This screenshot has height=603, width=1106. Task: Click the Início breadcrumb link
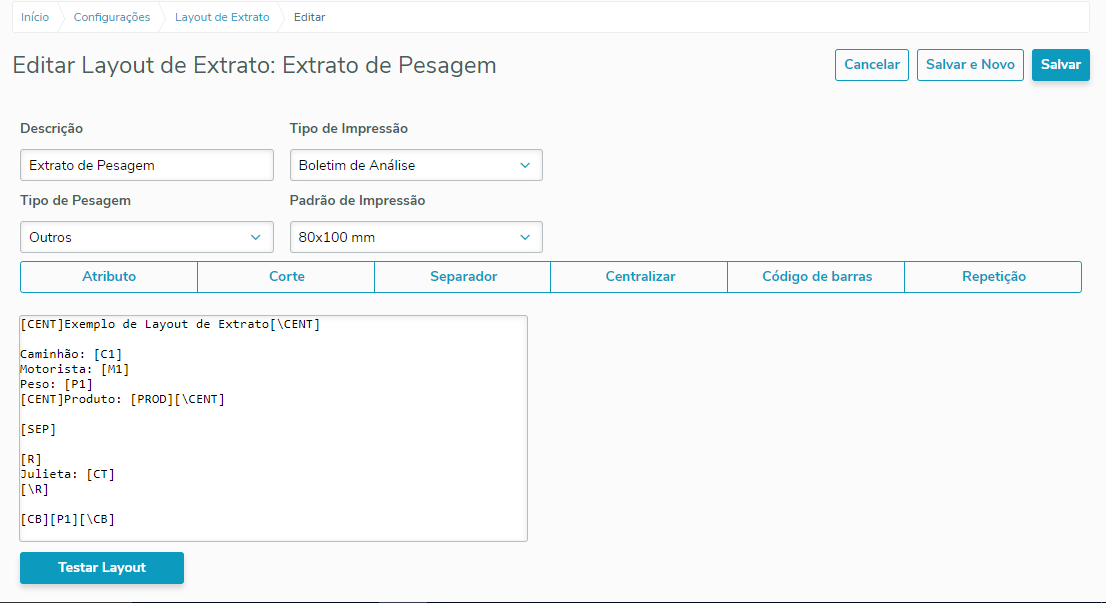[x=35, y=17]
